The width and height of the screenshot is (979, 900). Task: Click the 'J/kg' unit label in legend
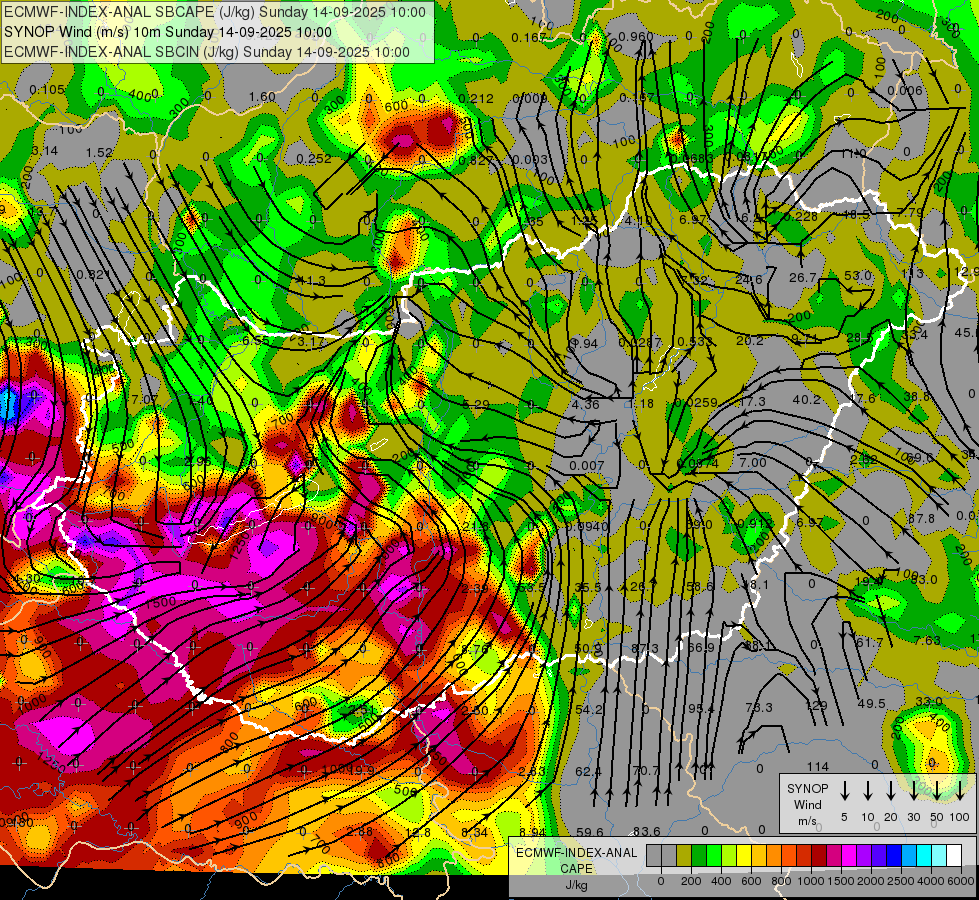click(x=576, y=885)
